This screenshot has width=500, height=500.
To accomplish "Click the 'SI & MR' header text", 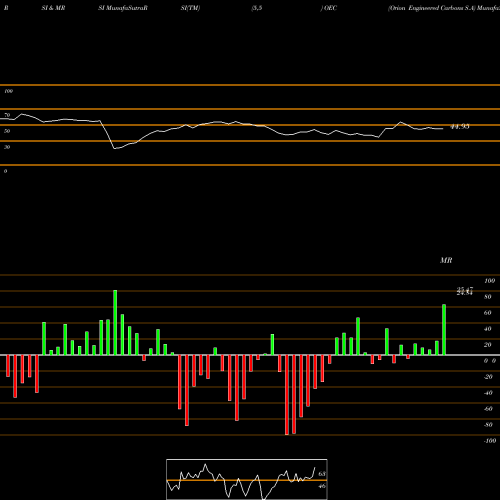I will point(53,8).
